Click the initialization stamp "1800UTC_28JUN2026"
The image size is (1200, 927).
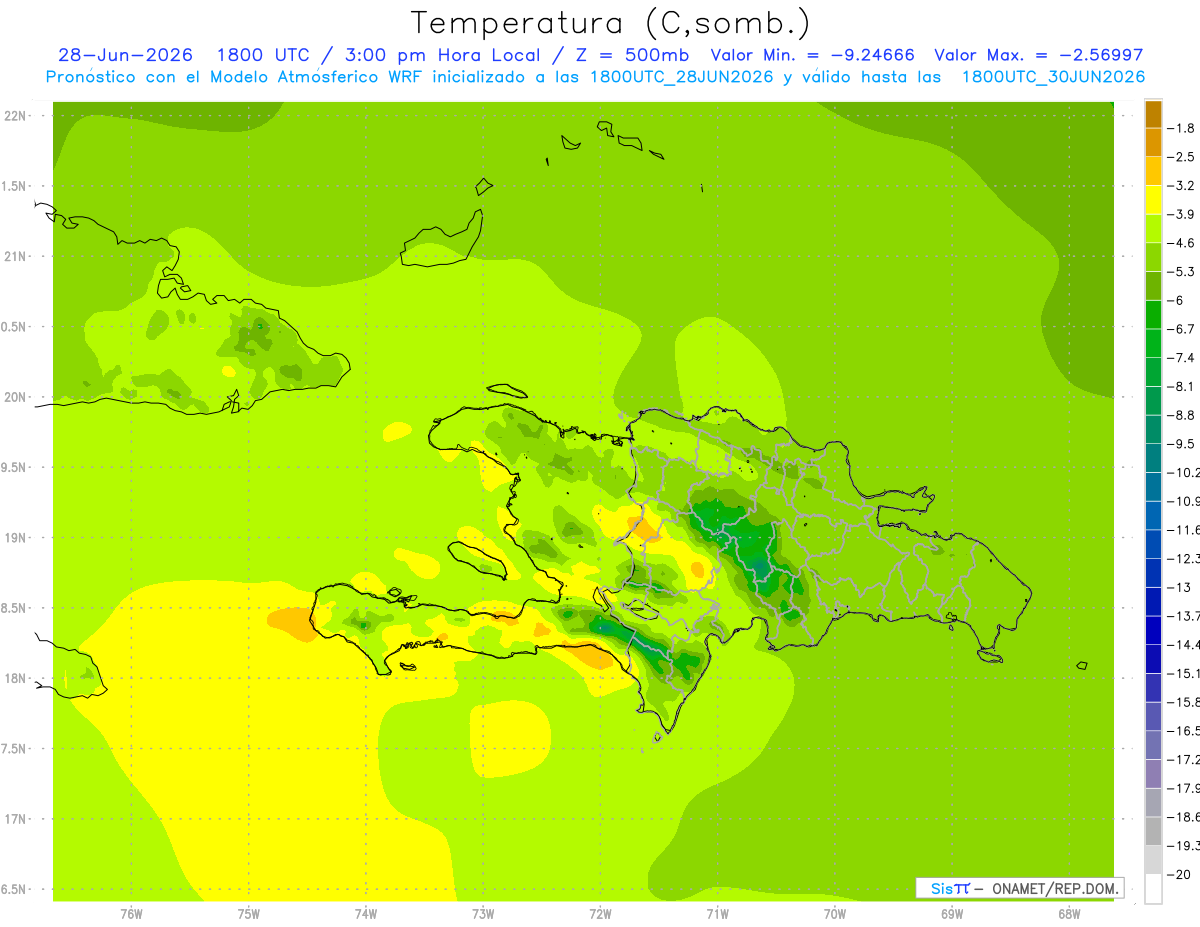682,76
